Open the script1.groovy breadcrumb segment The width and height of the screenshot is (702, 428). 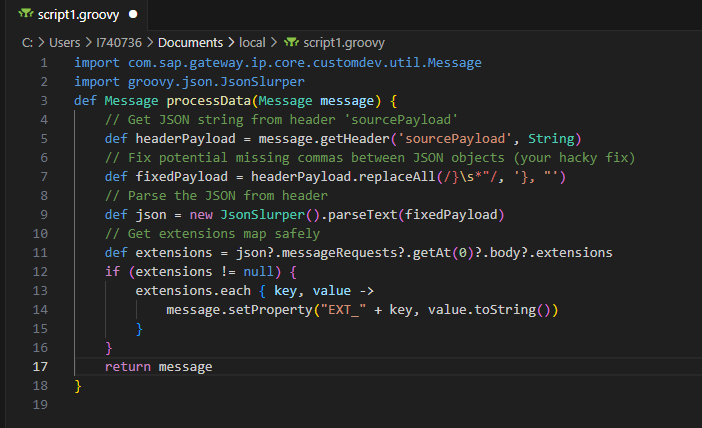click(344, 43)
